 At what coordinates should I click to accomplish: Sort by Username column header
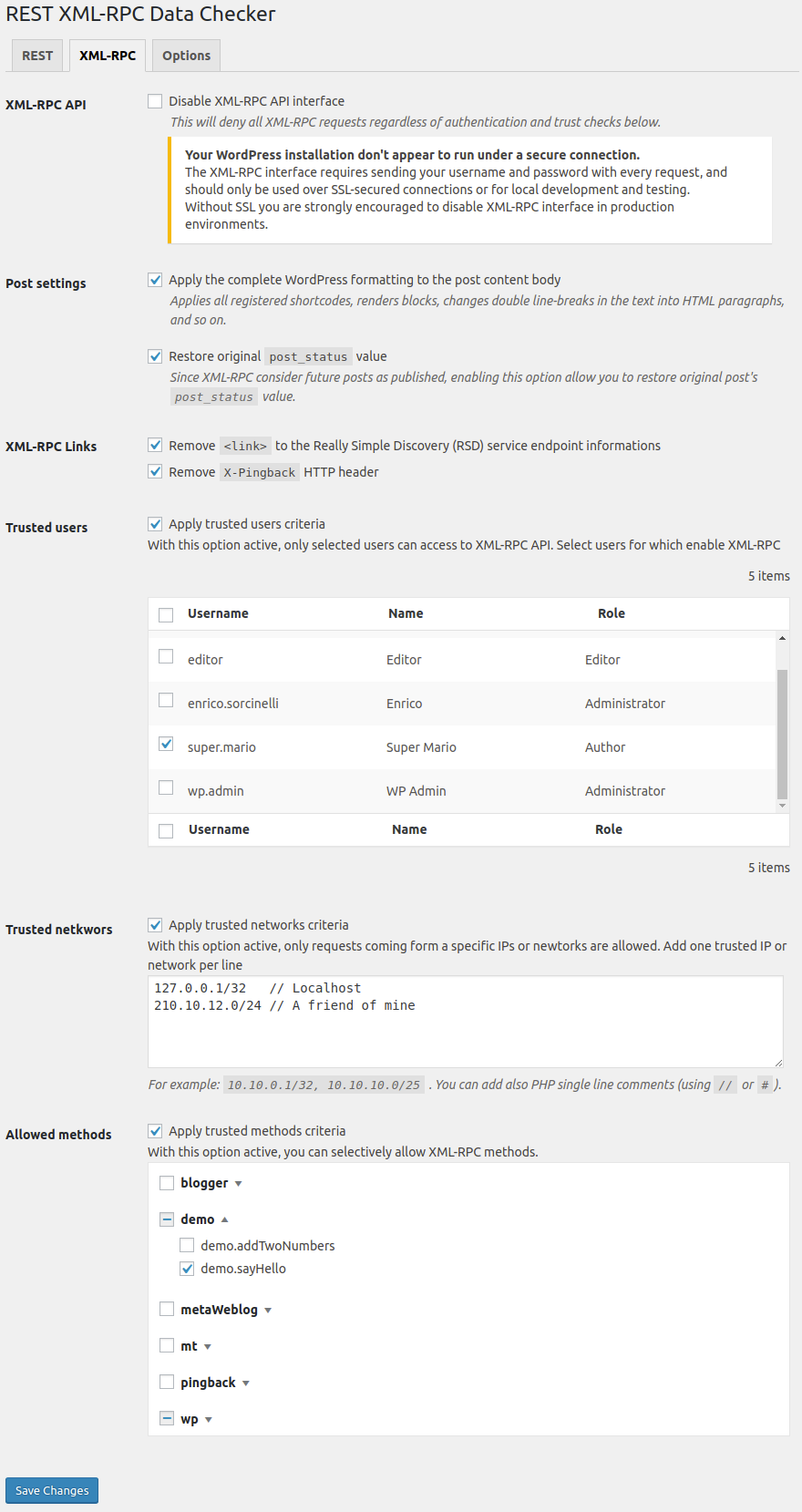[218, 613]
